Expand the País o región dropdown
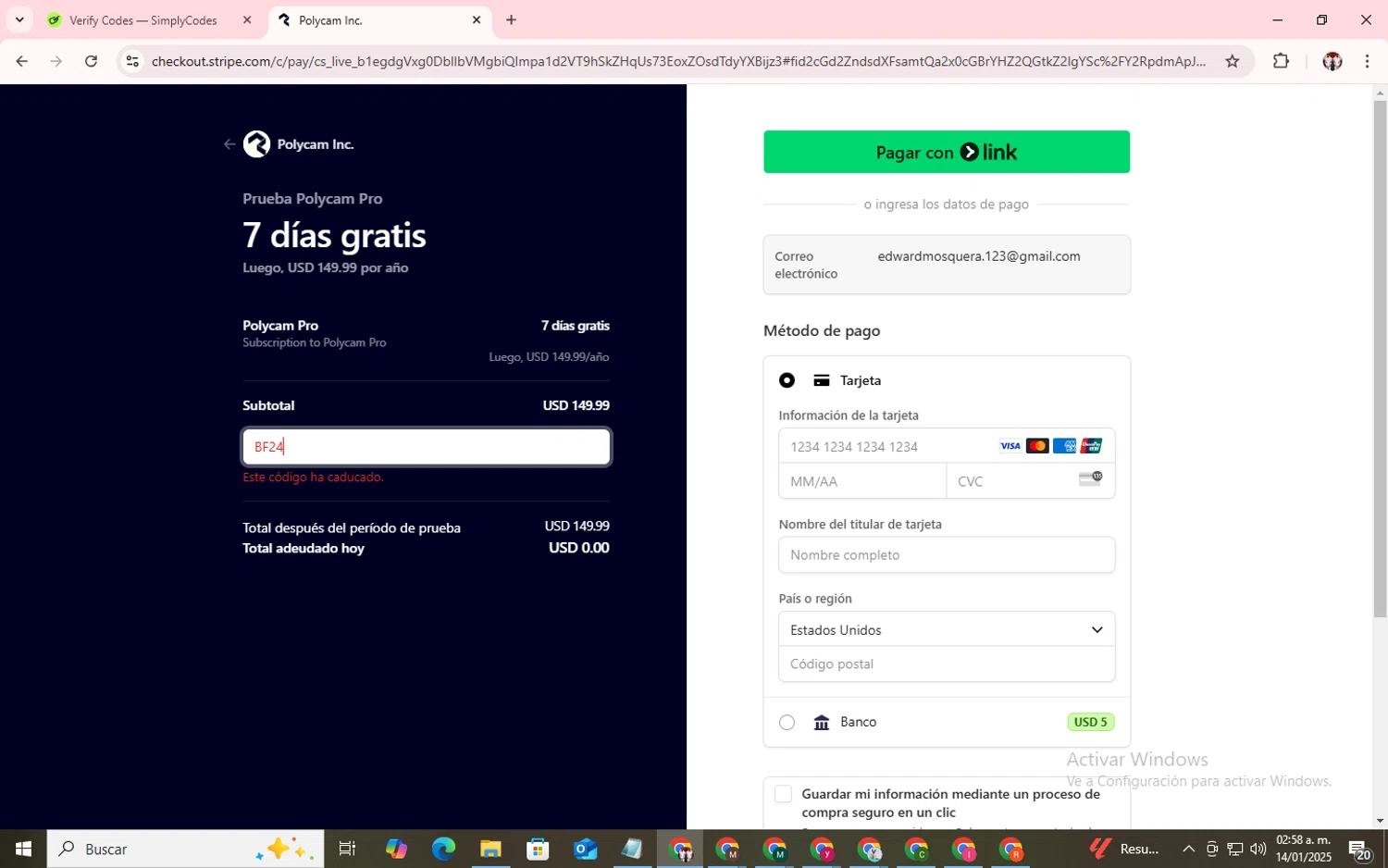 (947, 629)
